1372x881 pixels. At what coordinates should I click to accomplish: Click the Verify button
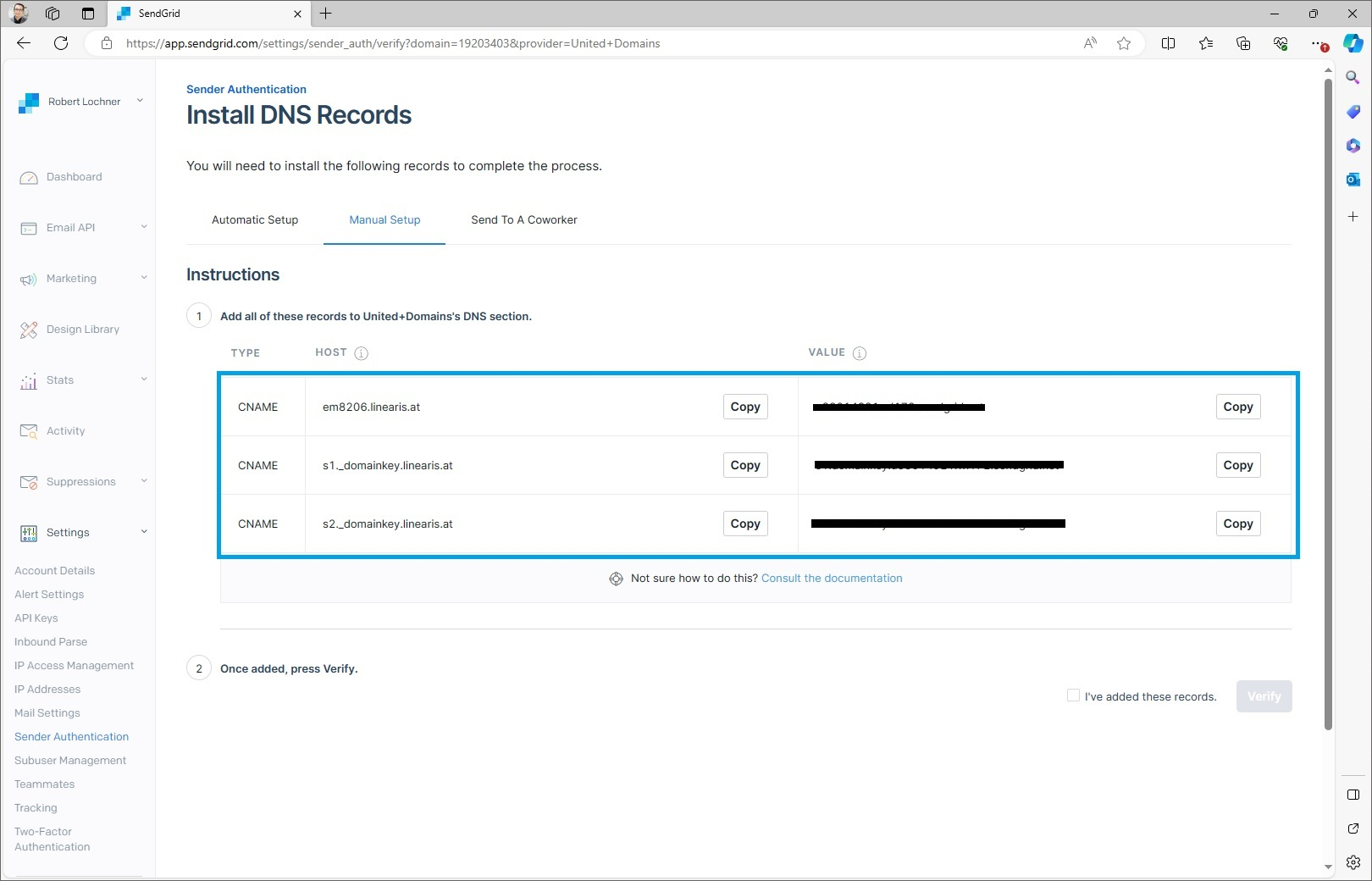[x=1264, y=696]
